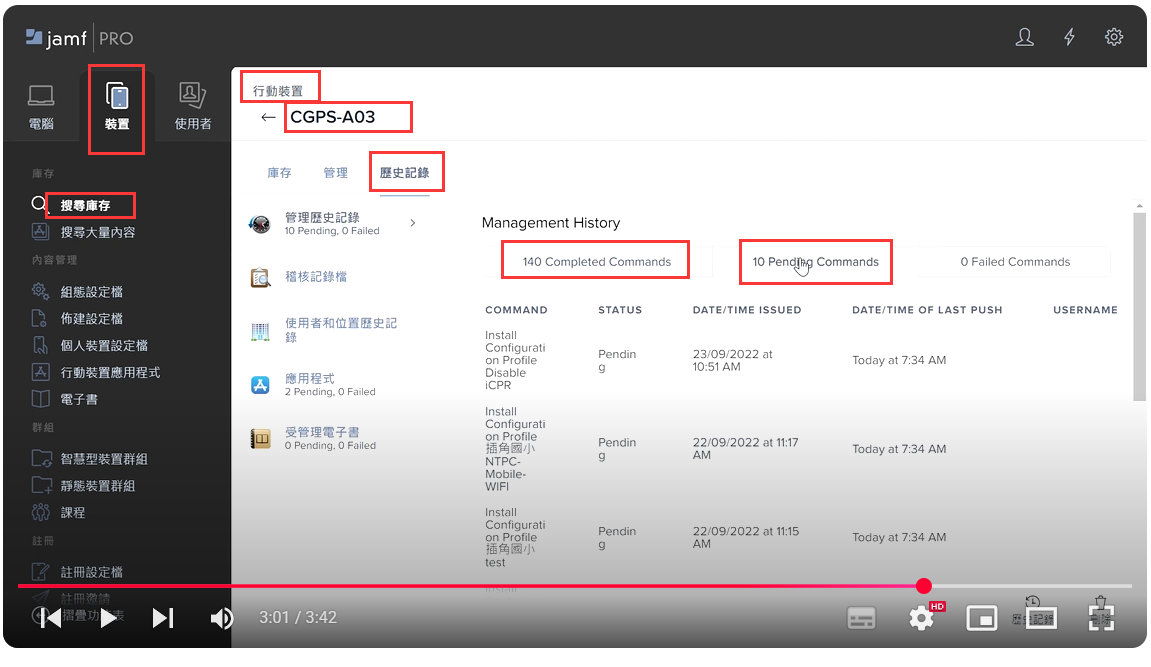Open the lightning bolt notifications icon

click(1070, 37)
